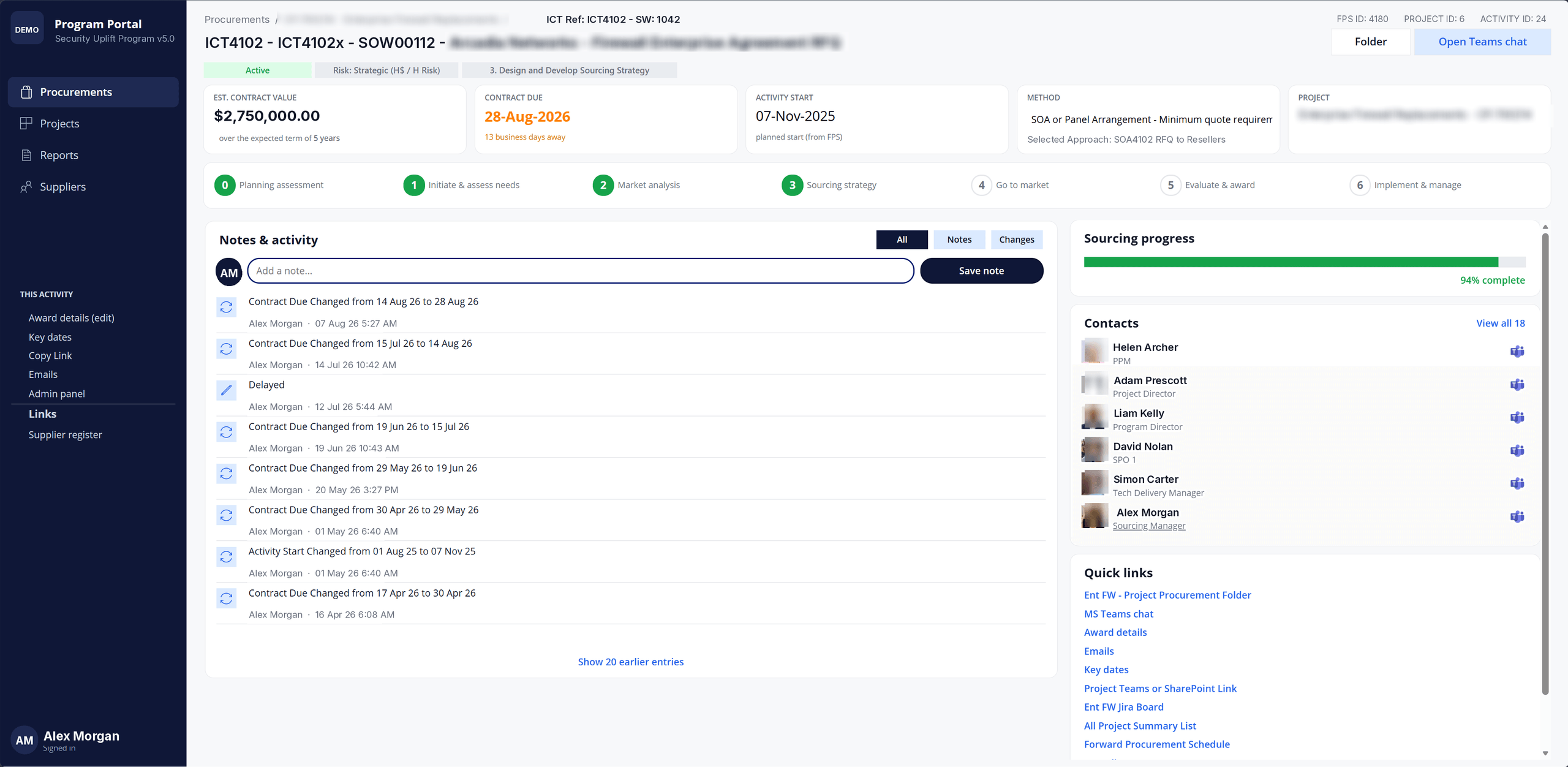Open Procurements in the sidebar
Screen dimensions: 1568x767
(93, 92)
